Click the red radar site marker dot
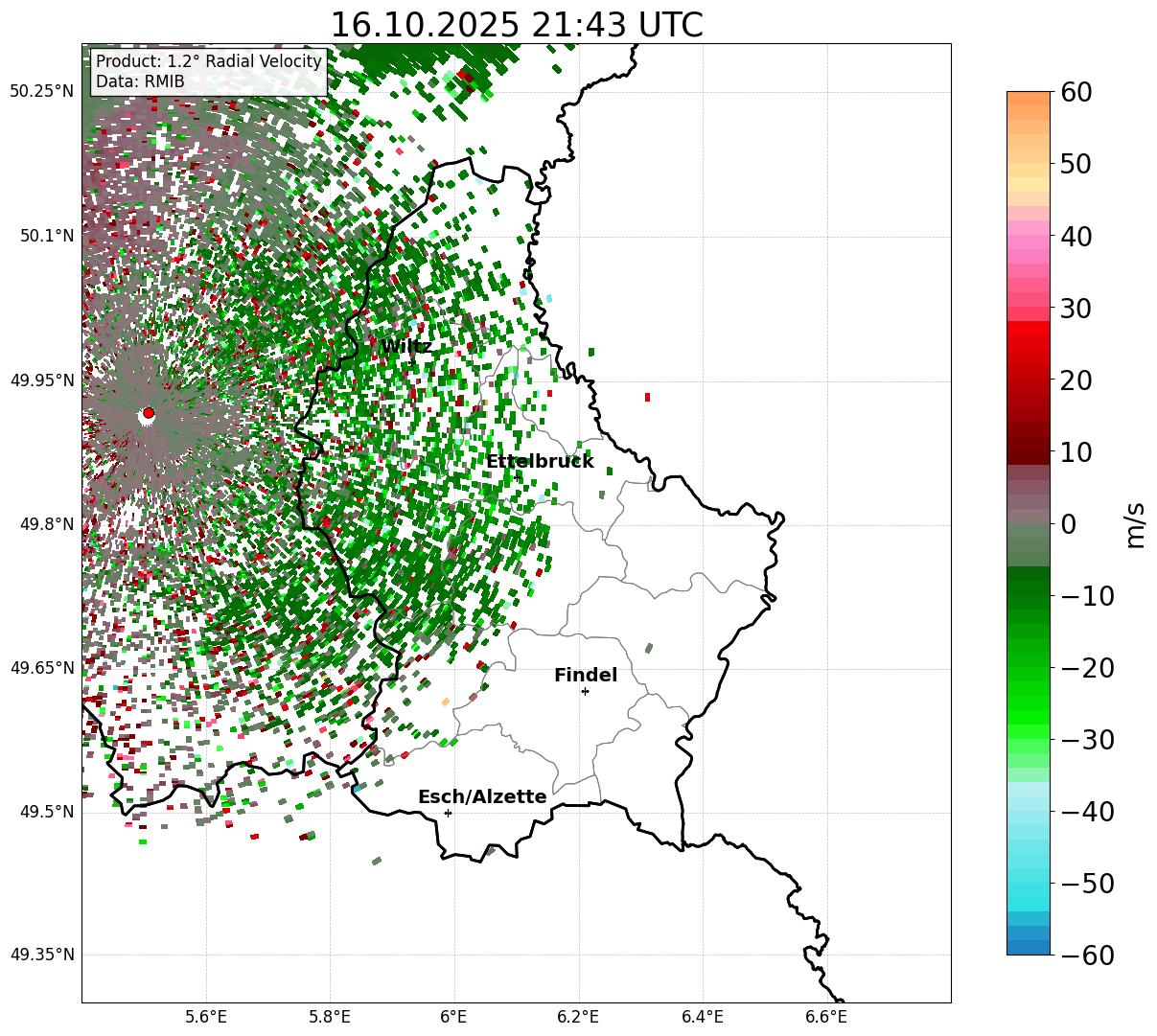This screenshot has width=1157, height=1036. [x=148, y=413]
